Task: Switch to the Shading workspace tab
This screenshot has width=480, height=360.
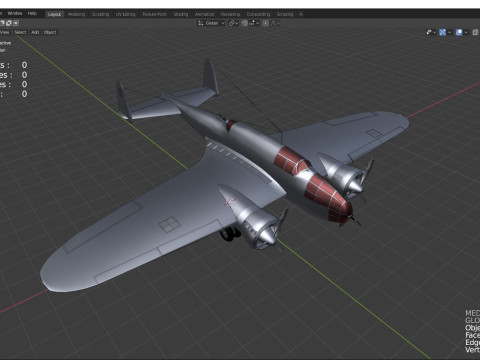Action: [181, 14]
